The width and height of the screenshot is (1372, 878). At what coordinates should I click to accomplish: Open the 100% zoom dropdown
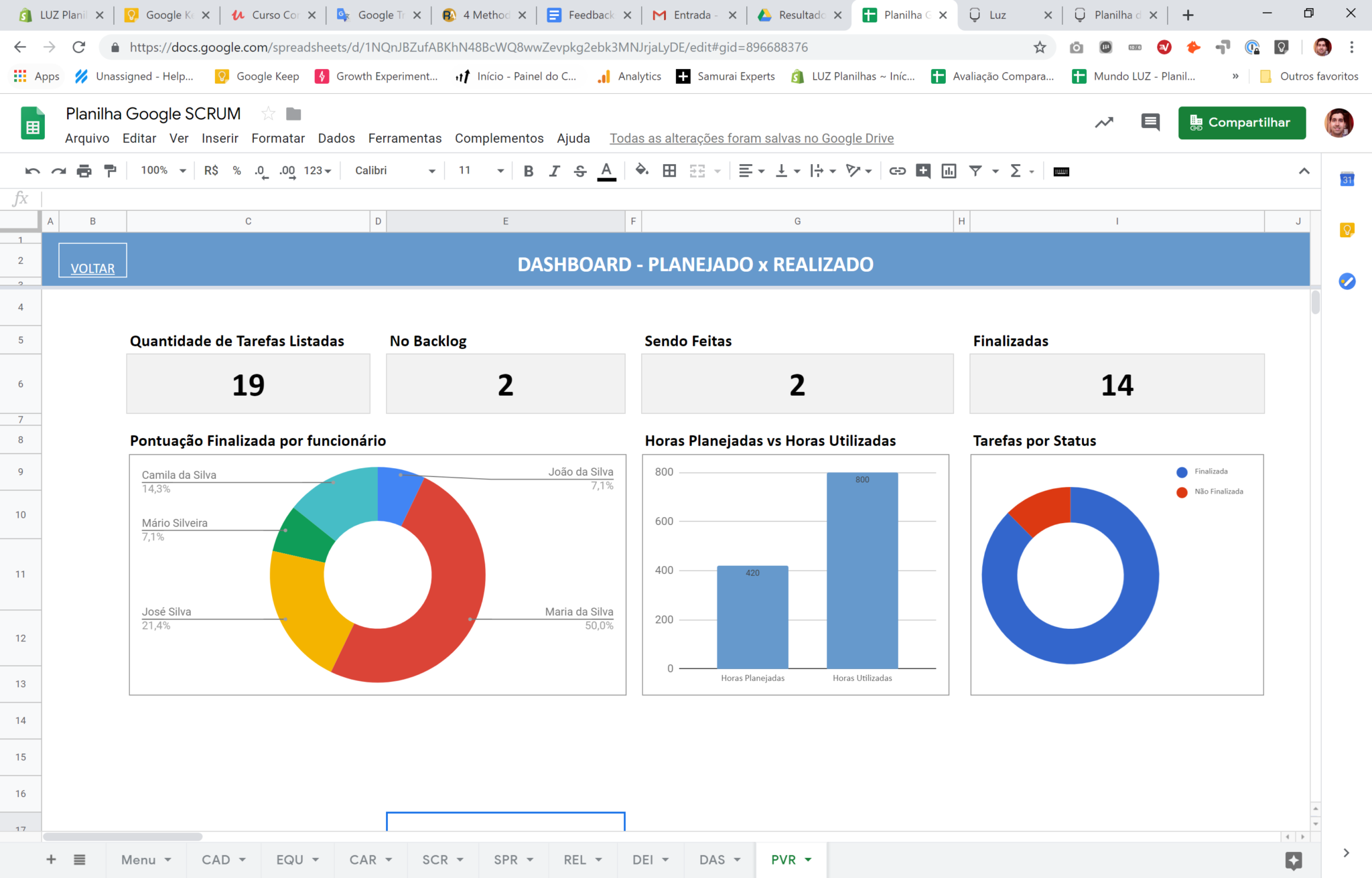[x=161, y=171]
